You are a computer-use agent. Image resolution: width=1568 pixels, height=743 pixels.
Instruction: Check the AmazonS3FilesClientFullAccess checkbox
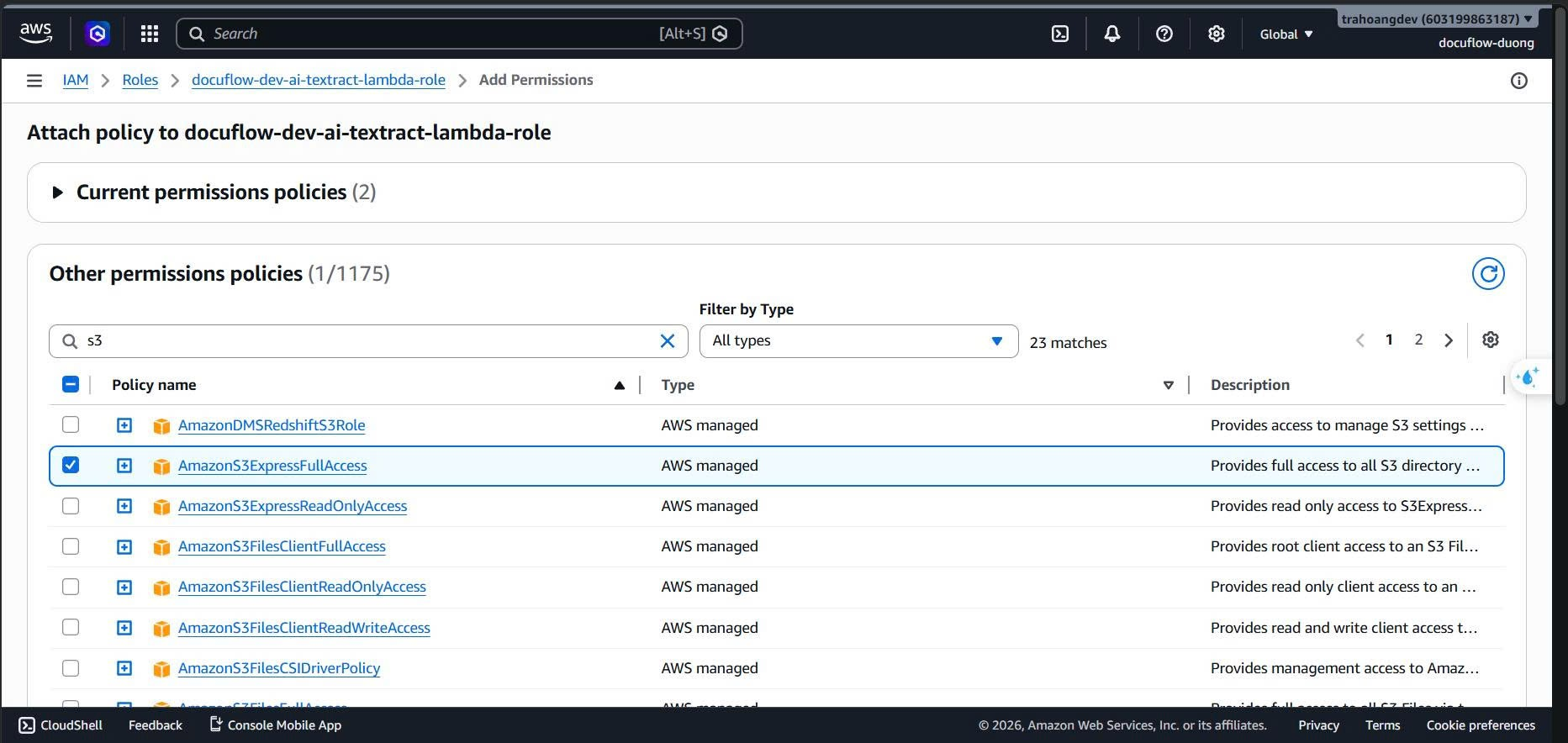coord(71,545)
